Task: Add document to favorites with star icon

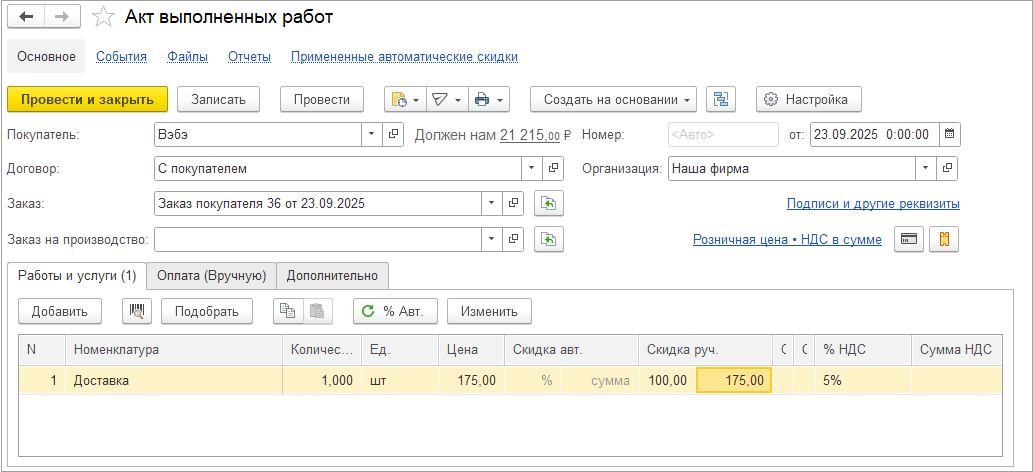Action: click(x=103, y=17)
